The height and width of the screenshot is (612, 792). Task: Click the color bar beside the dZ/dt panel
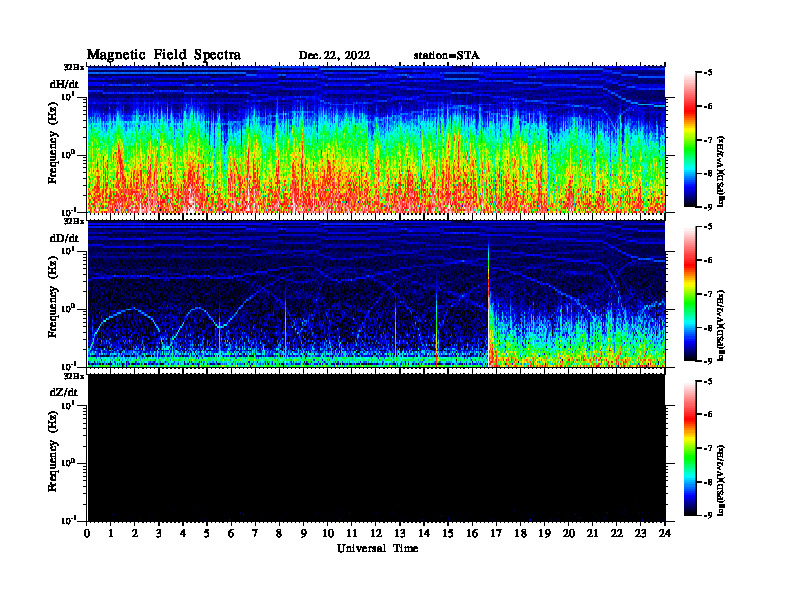click(690, 448)
